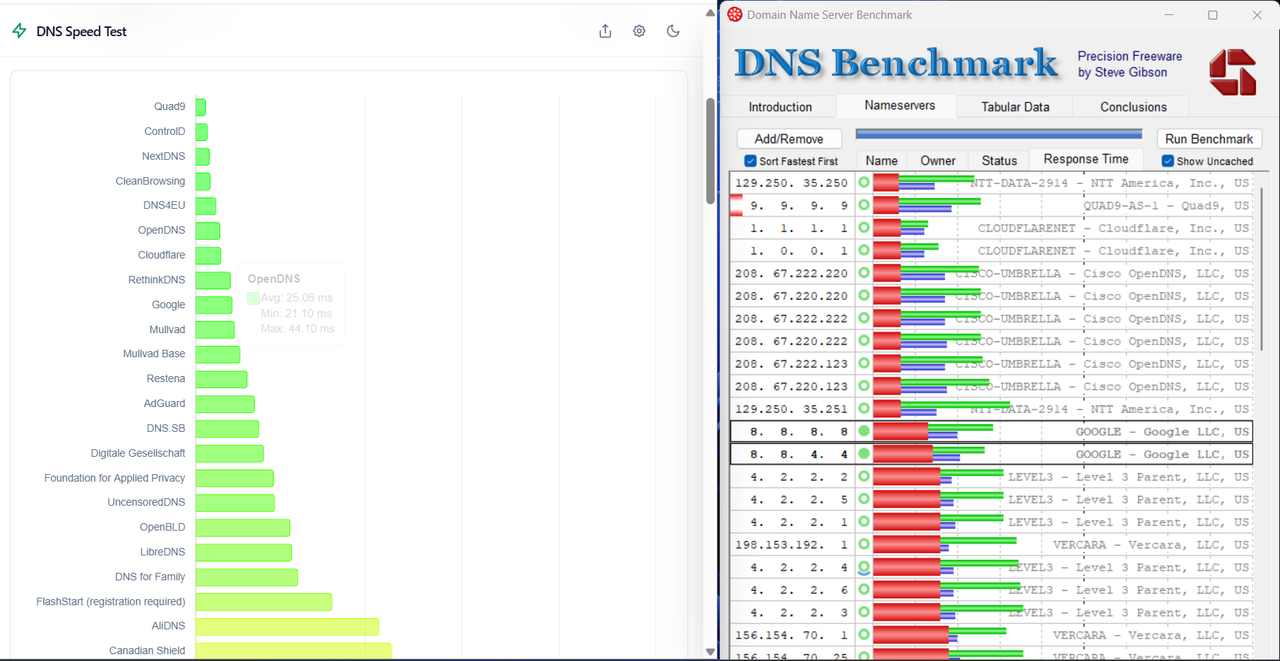
Task: Open settings gear in DNS Speed Test
Action: (x=639, y=31)
